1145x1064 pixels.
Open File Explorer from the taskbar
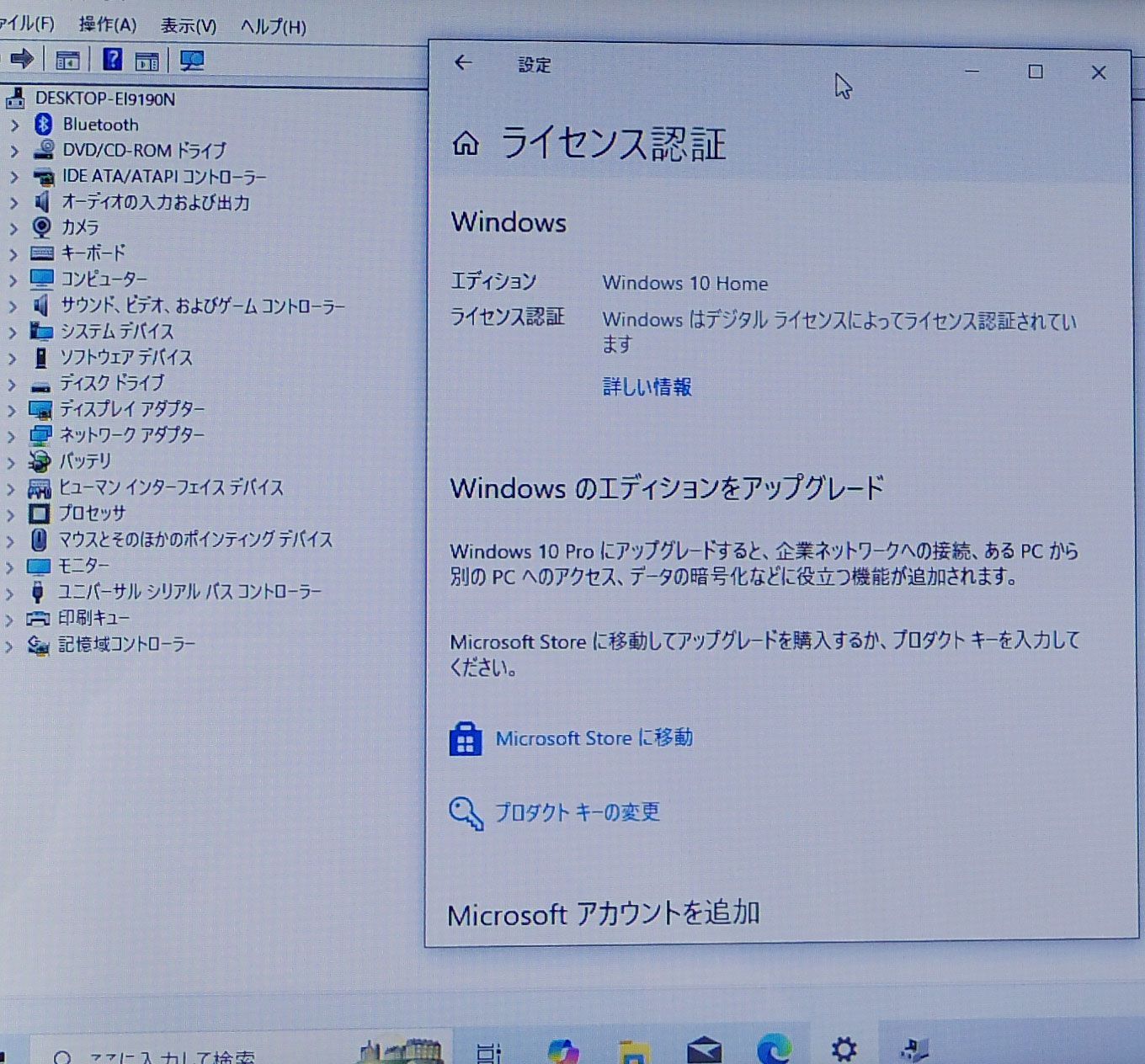pyautogui.click(x=634, y=1051)
